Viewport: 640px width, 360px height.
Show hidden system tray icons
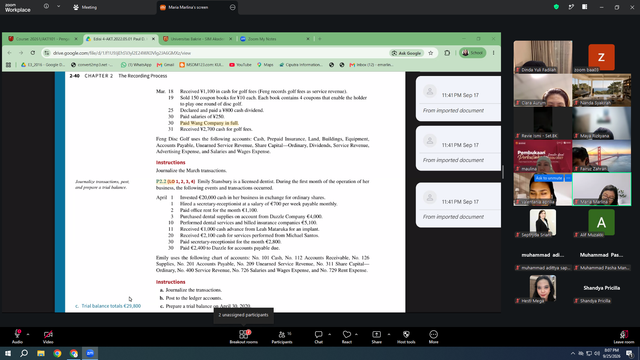573,353
